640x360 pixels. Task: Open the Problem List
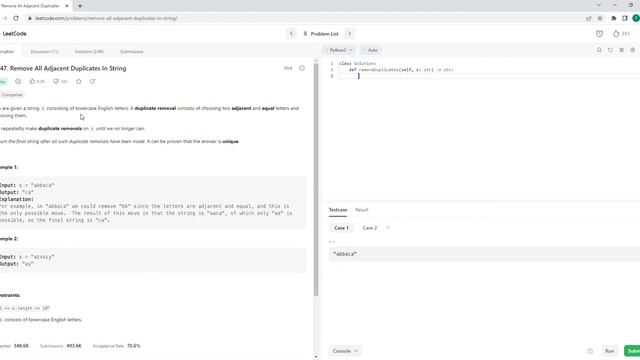[x=321, y=34]
